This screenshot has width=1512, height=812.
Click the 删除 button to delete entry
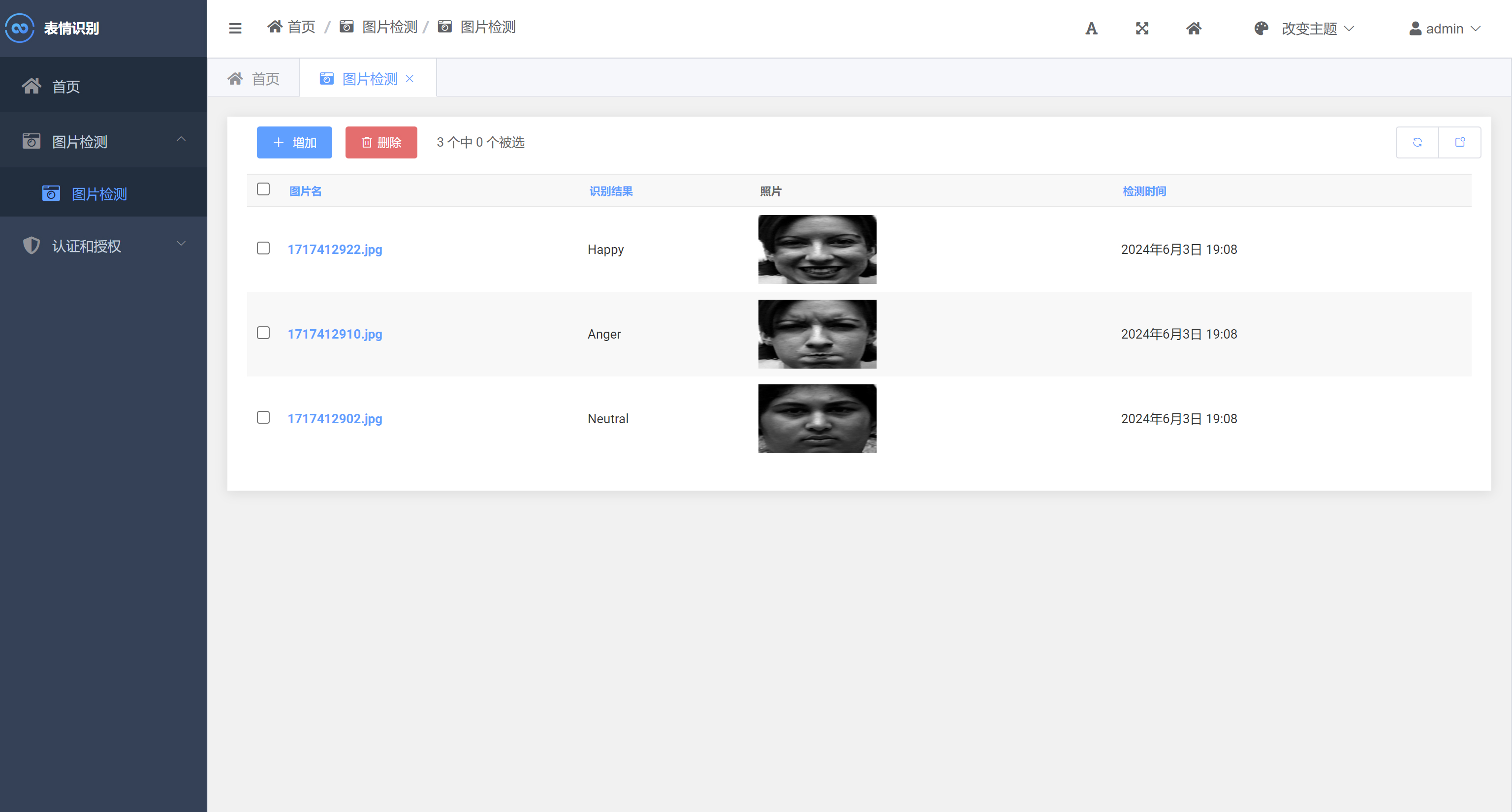[x=382, y=142]
